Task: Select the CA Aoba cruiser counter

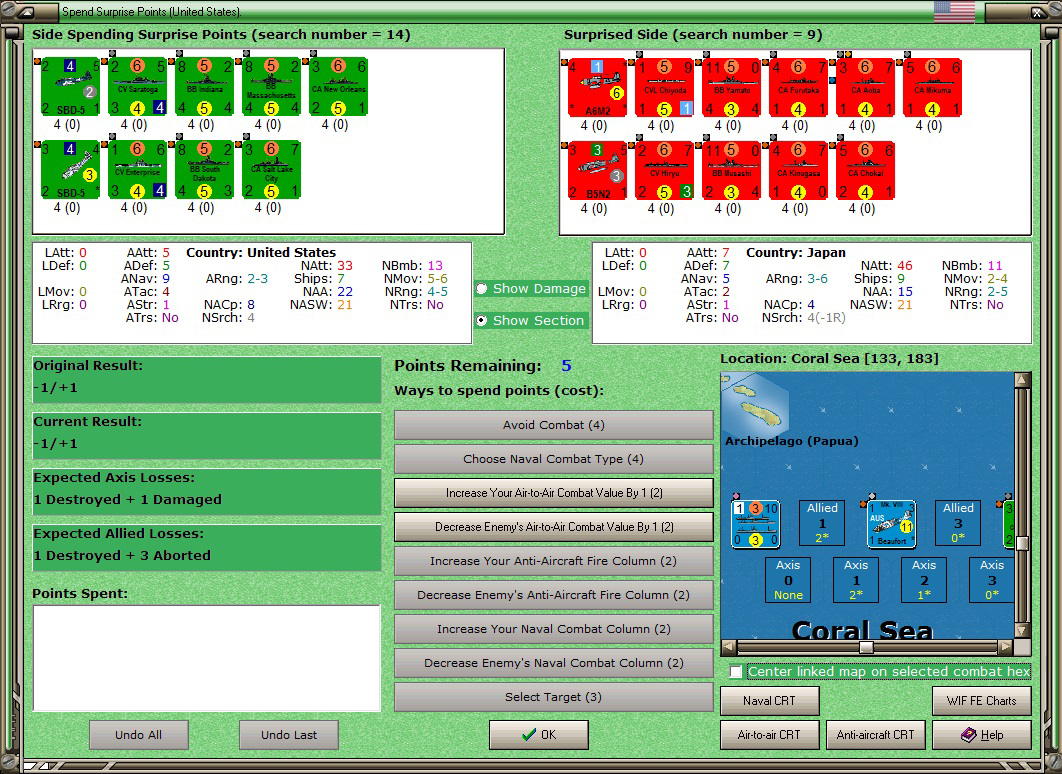Action: pos(866,87)
